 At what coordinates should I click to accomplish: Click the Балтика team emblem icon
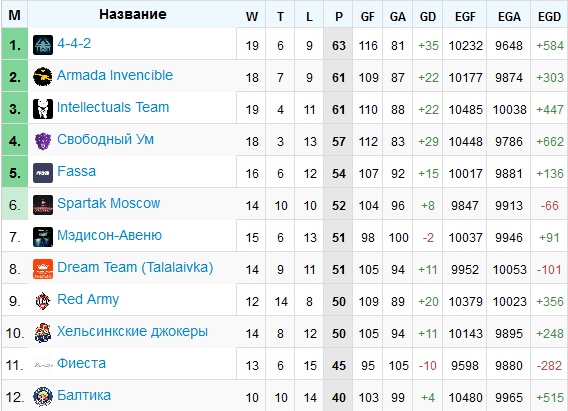pyautogui.click(x=43, y=397)
